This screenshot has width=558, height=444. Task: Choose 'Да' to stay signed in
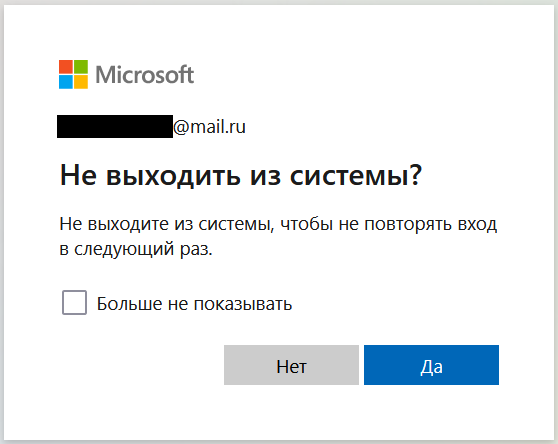431,365
